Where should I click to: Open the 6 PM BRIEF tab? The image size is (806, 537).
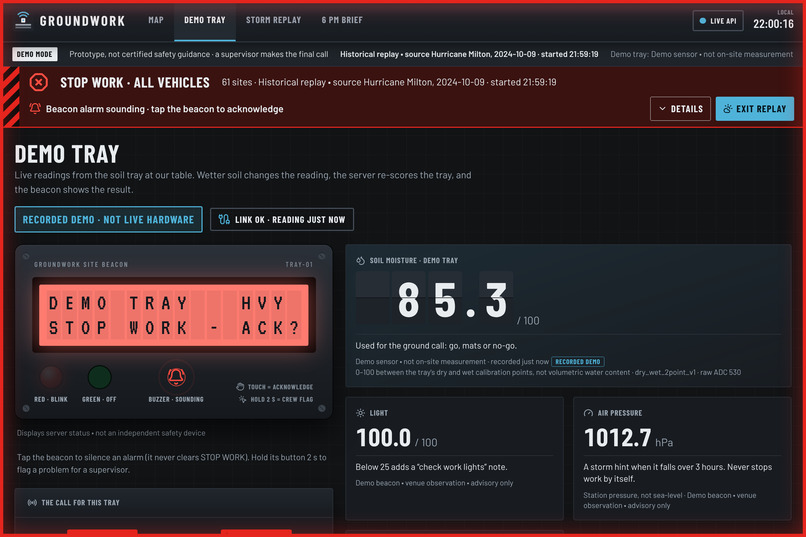pyautogui.click(x=342, y=20)
